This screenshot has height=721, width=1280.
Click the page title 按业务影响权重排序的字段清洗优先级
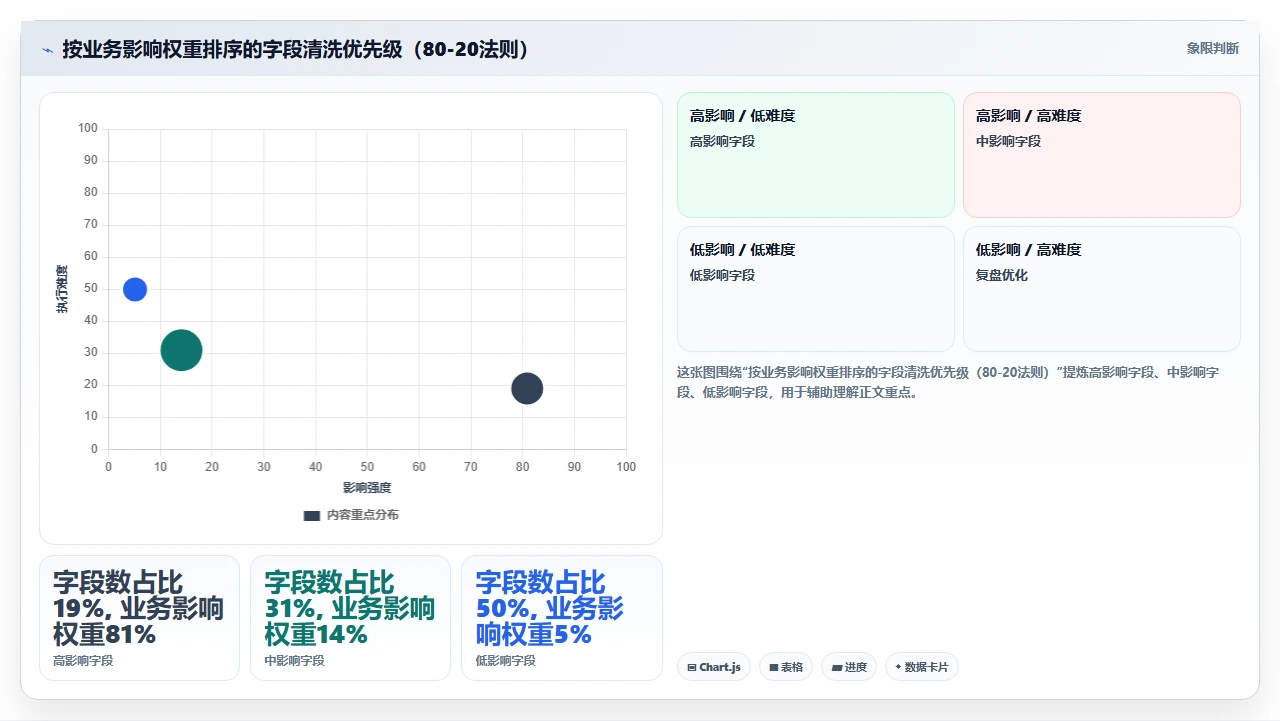point(296,49)
